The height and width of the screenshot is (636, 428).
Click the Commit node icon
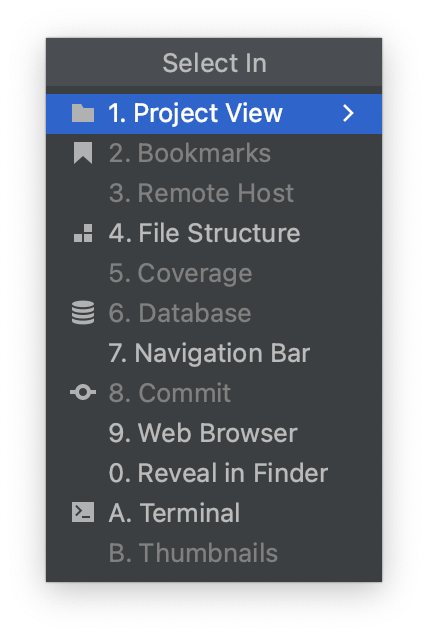coord(83,393)
